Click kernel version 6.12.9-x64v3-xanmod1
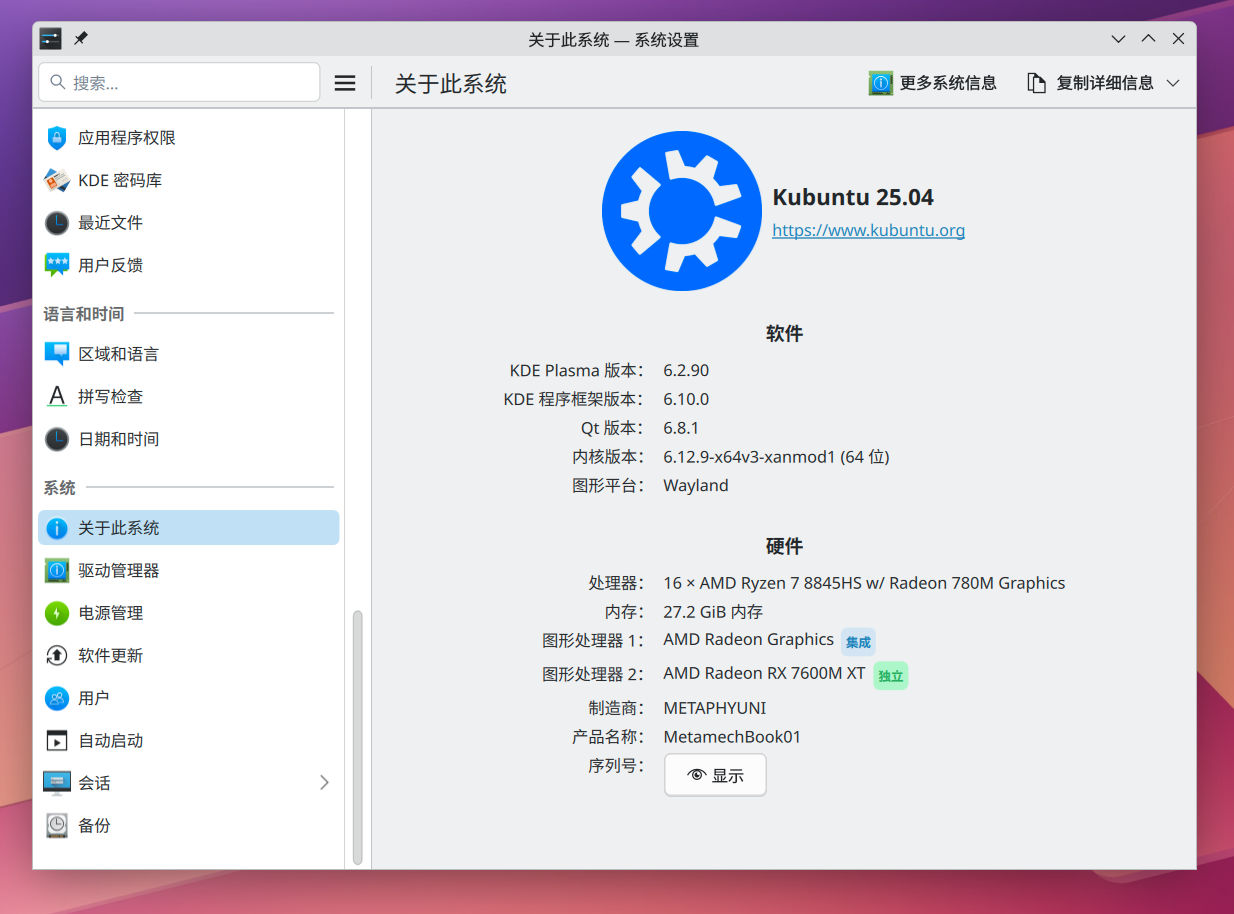This screenshot has width=1234, height=914. pyautogui.click(x=748, y=457)
